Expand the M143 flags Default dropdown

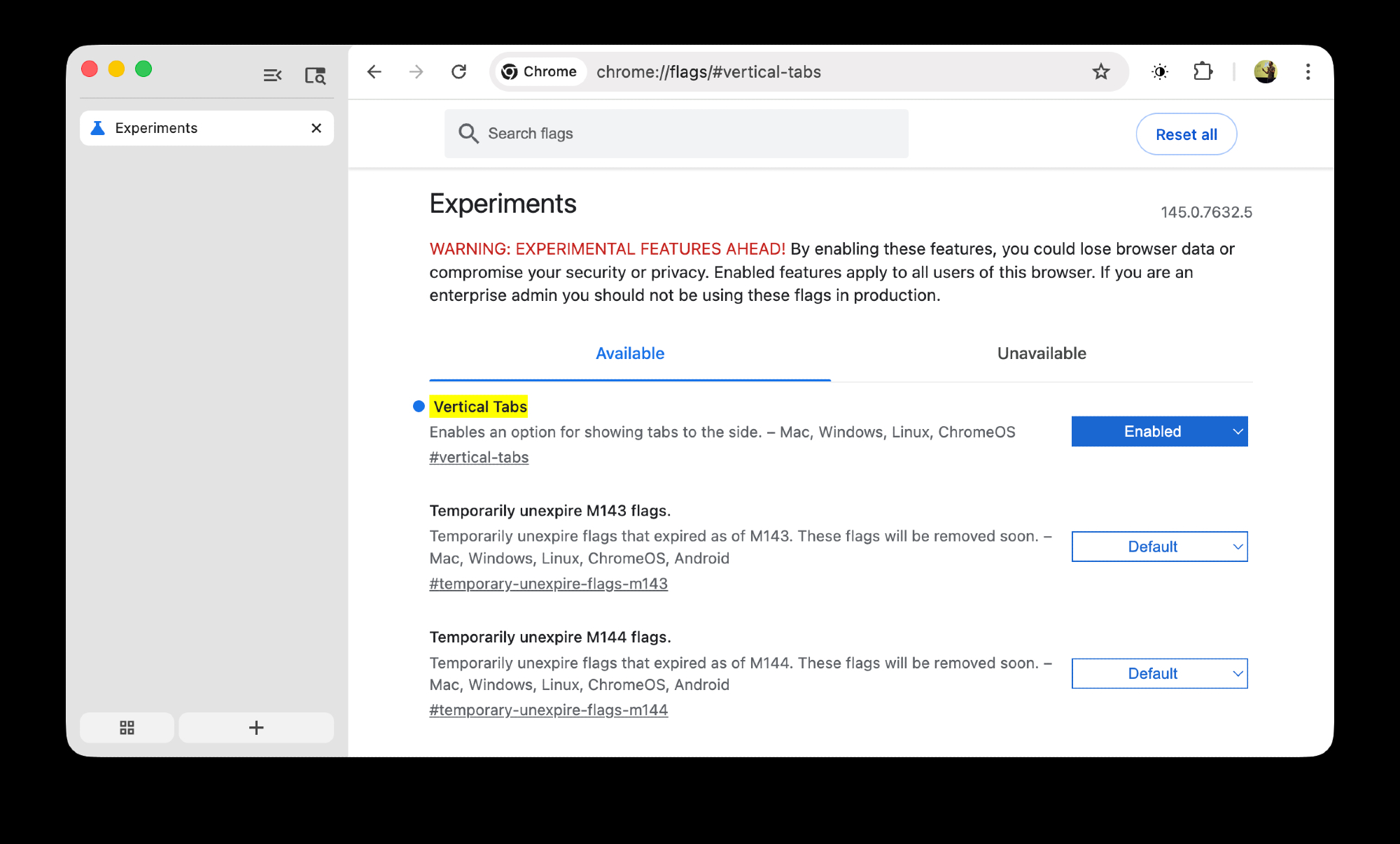coord(1159,547)
